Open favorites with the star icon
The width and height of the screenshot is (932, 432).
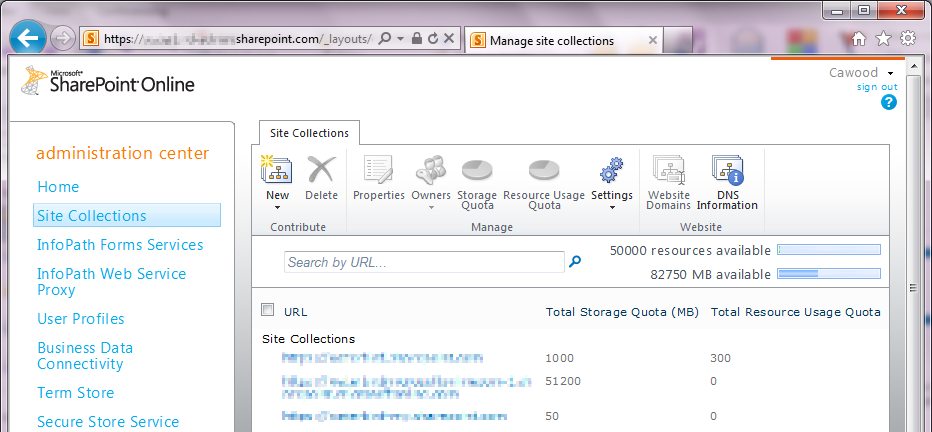884,39
